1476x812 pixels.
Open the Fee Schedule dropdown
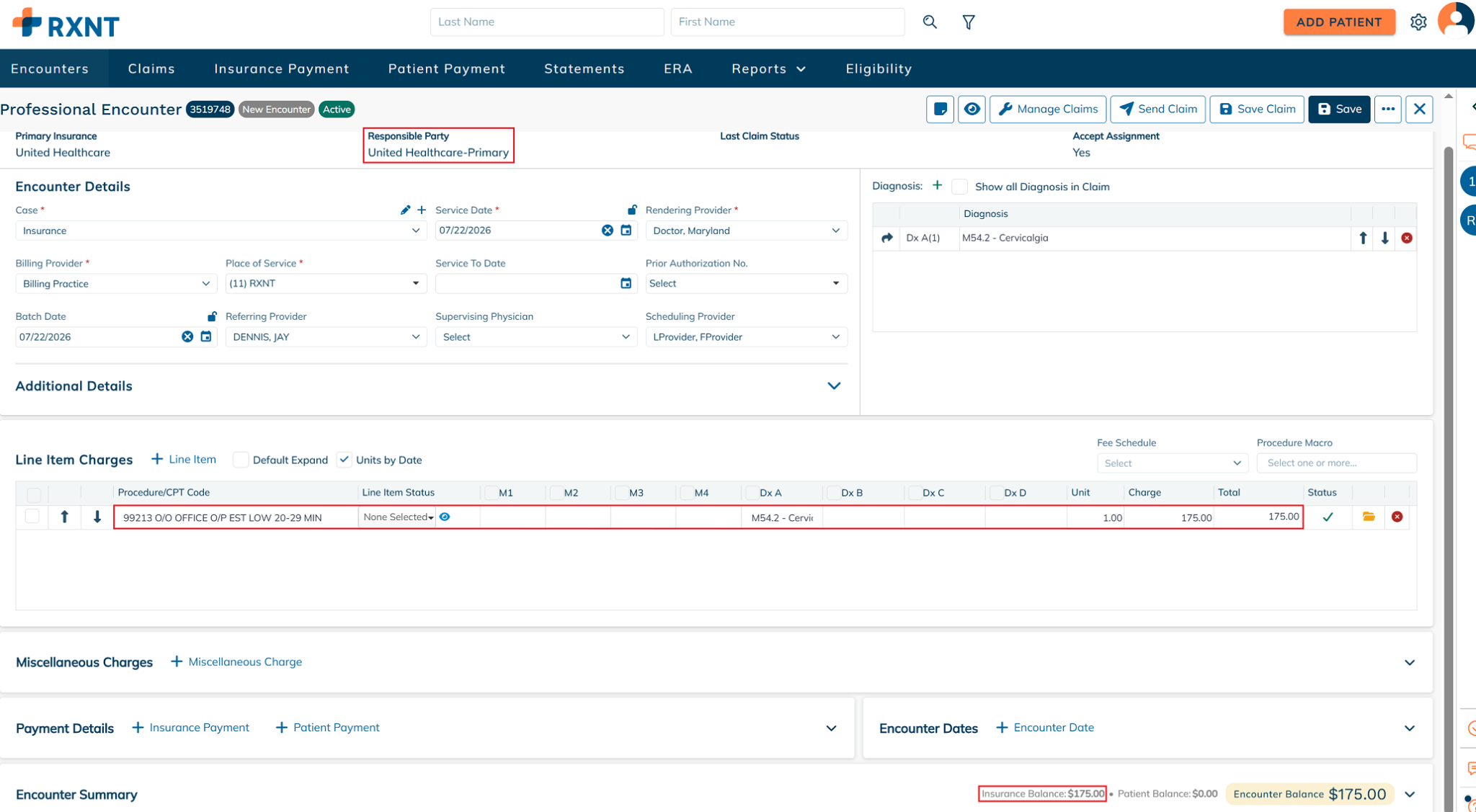[1173, 463]
